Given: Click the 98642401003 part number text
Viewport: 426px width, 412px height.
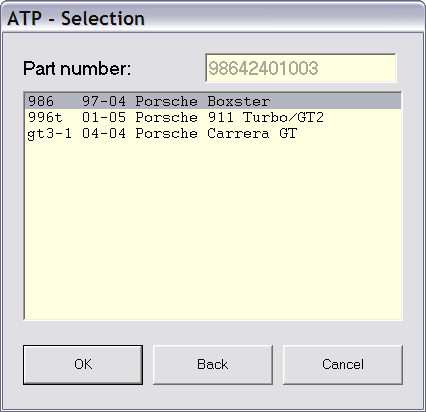Looking at the screenshot, I should (x=263, y=68).
